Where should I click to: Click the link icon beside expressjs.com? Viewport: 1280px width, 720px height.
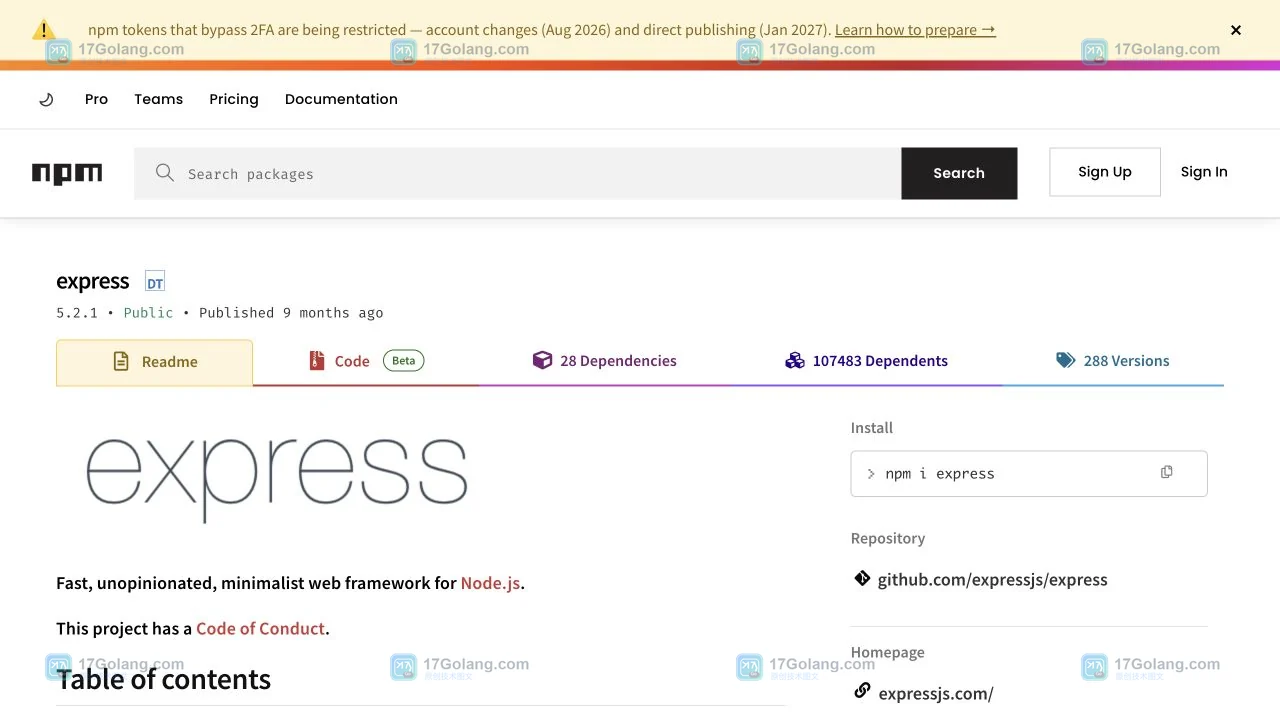click(x=862, y=691)
